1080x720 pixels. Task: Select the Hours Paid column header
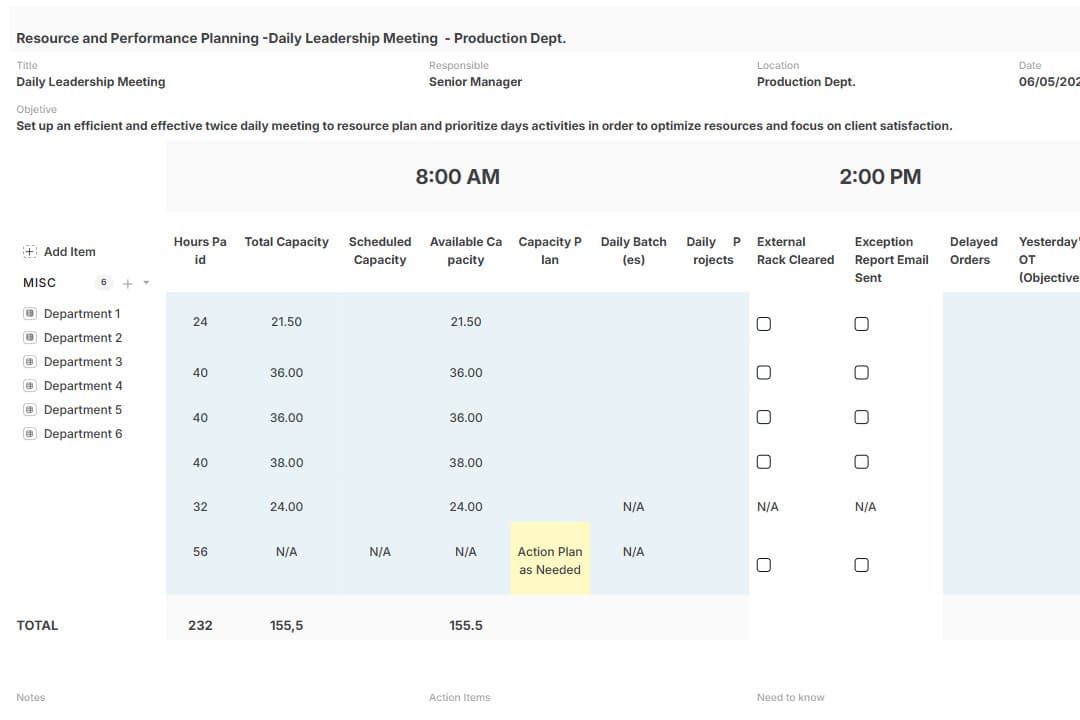point(200,251)
